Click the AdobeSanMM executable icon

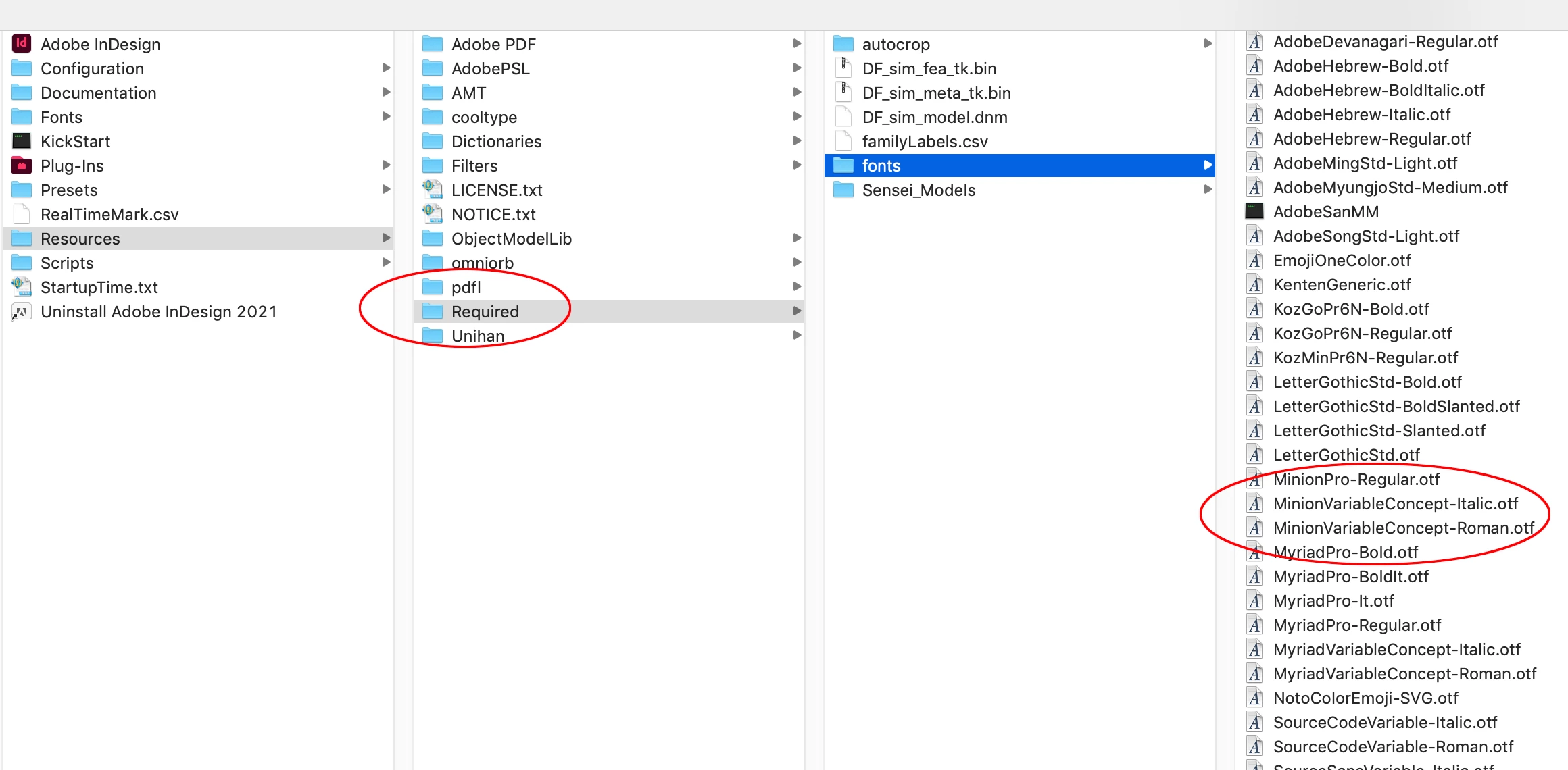point(1254,211)
